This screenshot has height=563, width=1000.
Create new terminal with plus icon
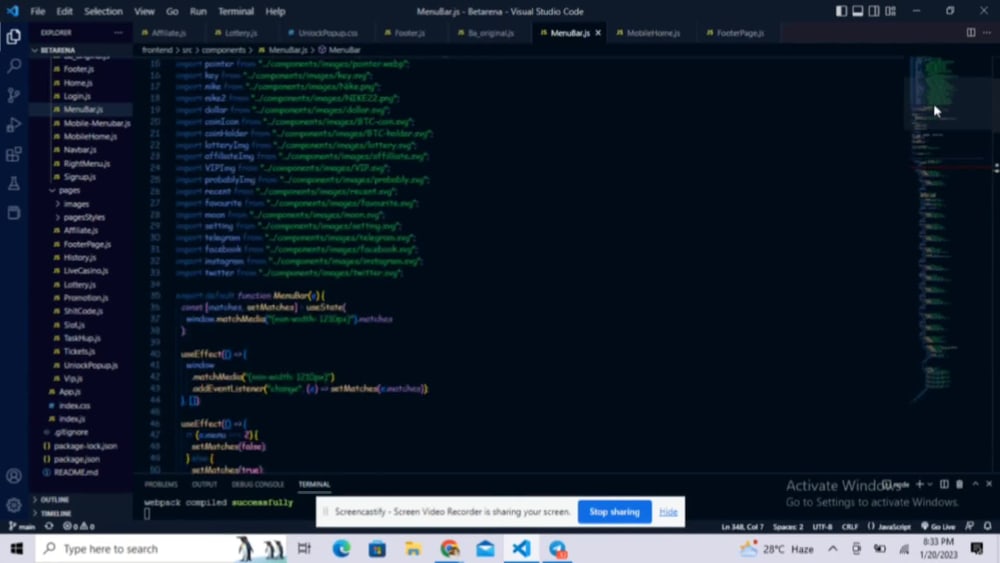coord(920,484)
